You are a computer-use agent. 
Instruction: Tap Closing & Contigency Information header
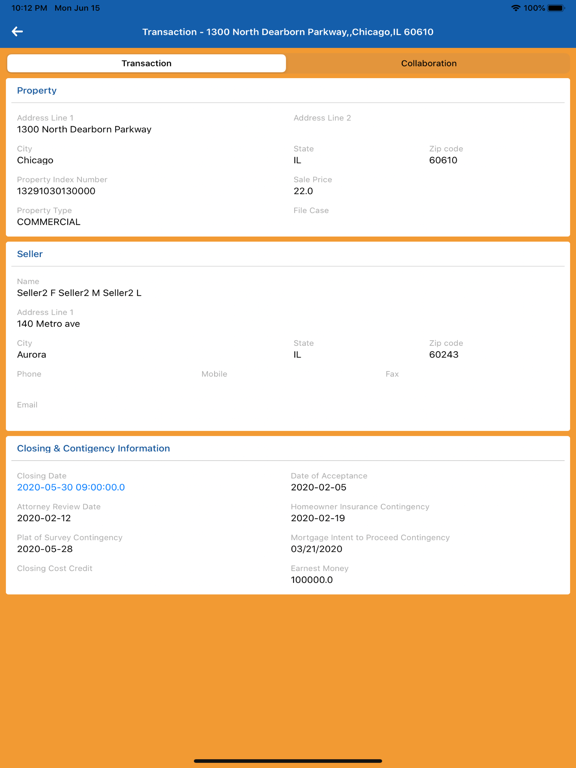(94, 448)
